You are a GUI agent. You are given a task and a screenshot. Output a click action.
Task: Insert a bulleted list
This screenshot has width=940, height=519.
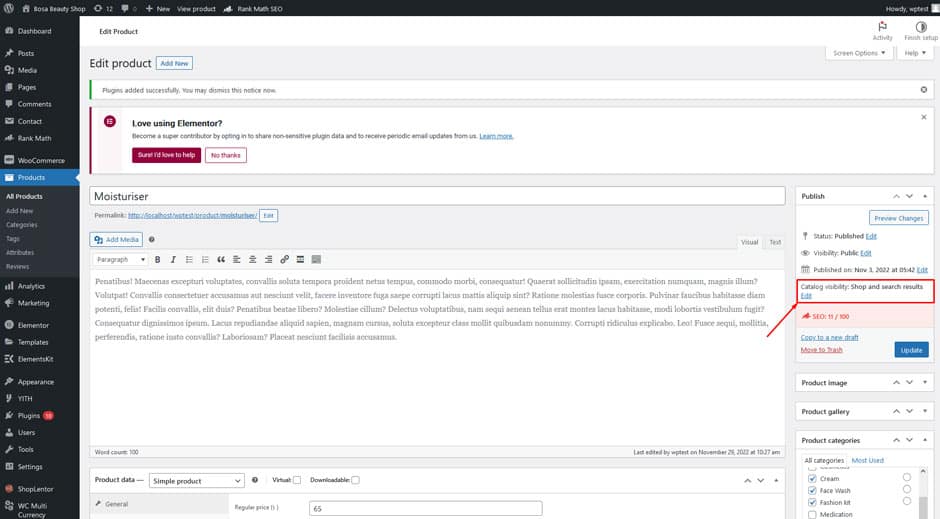tap(189, 260)
